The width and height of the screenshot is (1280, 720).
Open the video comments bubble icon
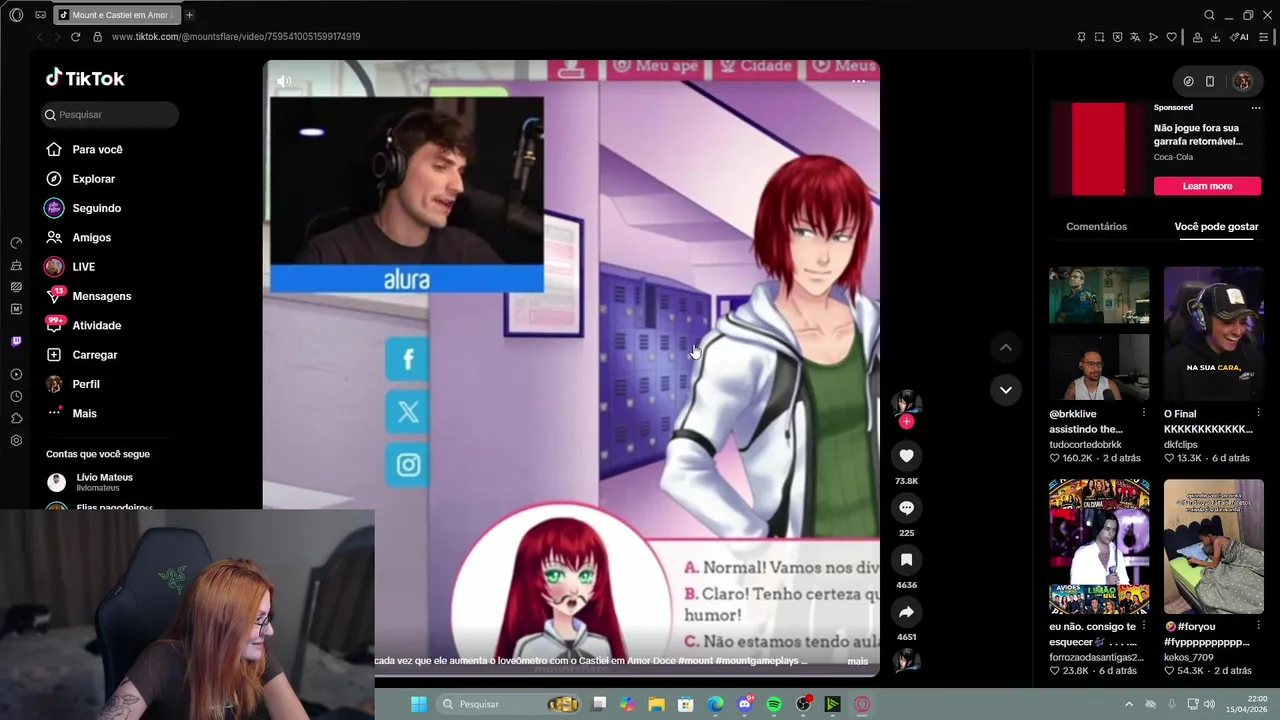point(906,508)
